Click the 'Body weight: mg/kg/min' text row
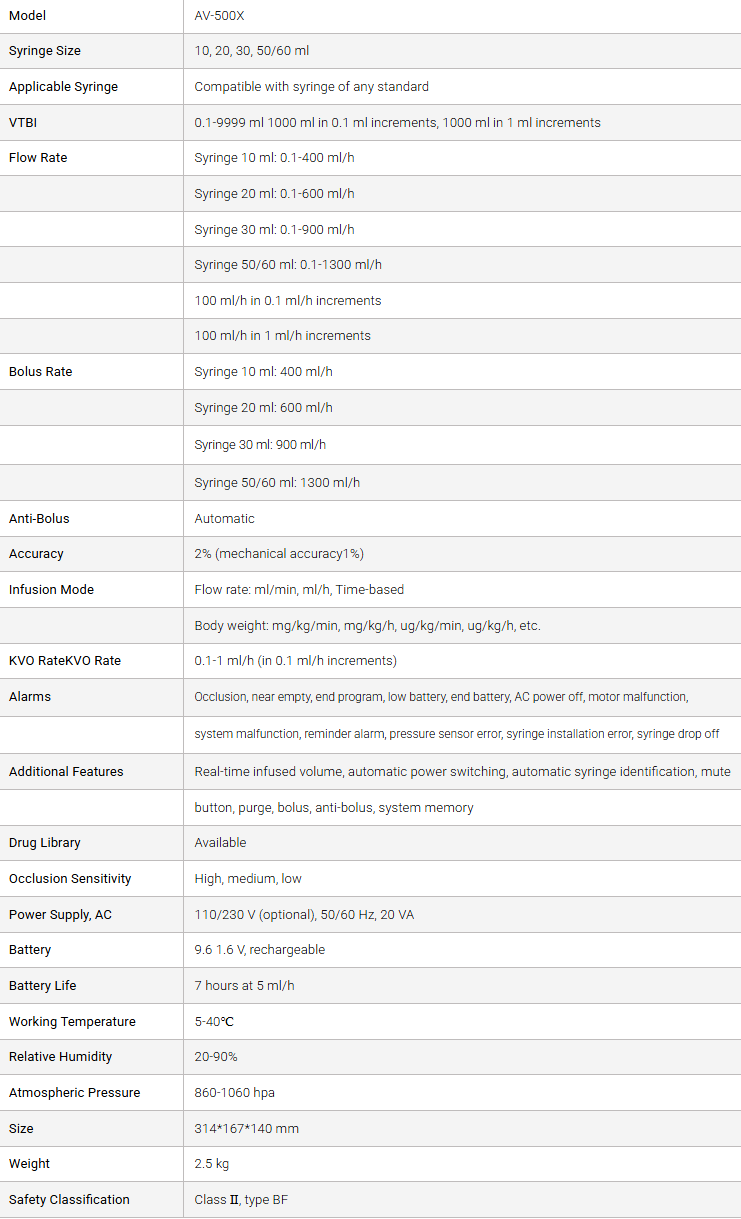This screenshot has height=1219, width=741. 367,626
